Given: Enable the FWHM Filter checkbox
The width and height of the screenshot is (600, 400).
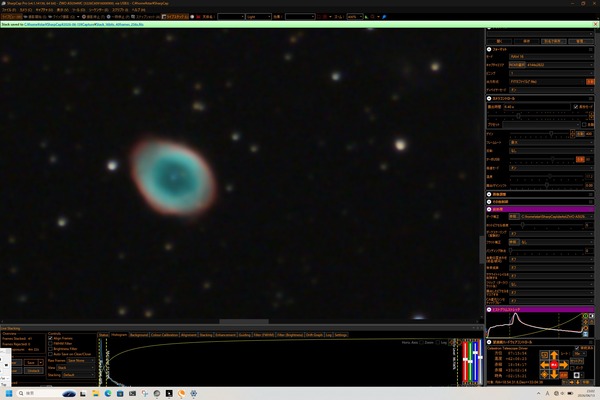Looking at the screenshot, I should click(51, 344).
